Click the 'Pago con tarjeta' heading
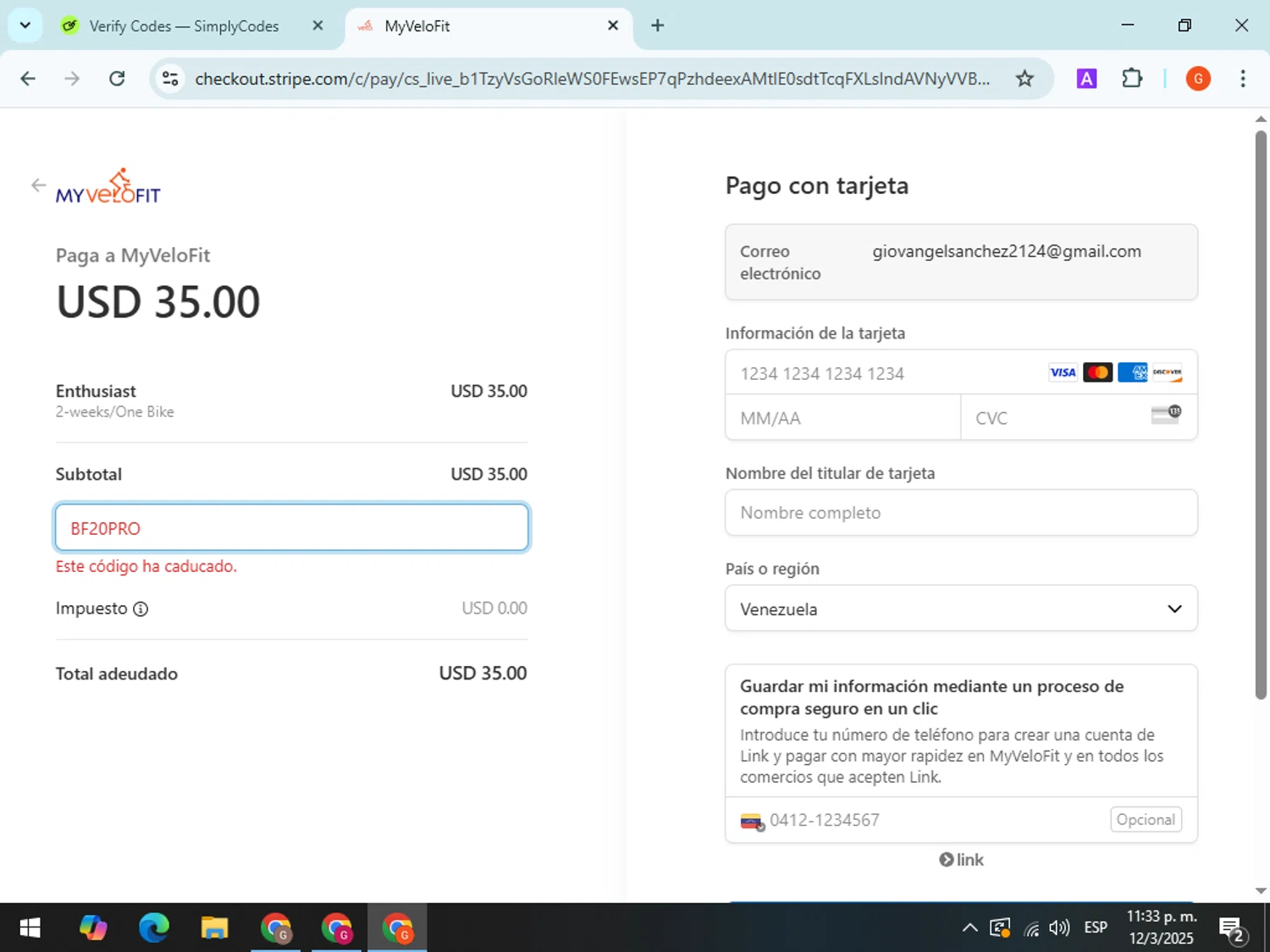This screenshot has height=952, width=1270. [817, 185]
